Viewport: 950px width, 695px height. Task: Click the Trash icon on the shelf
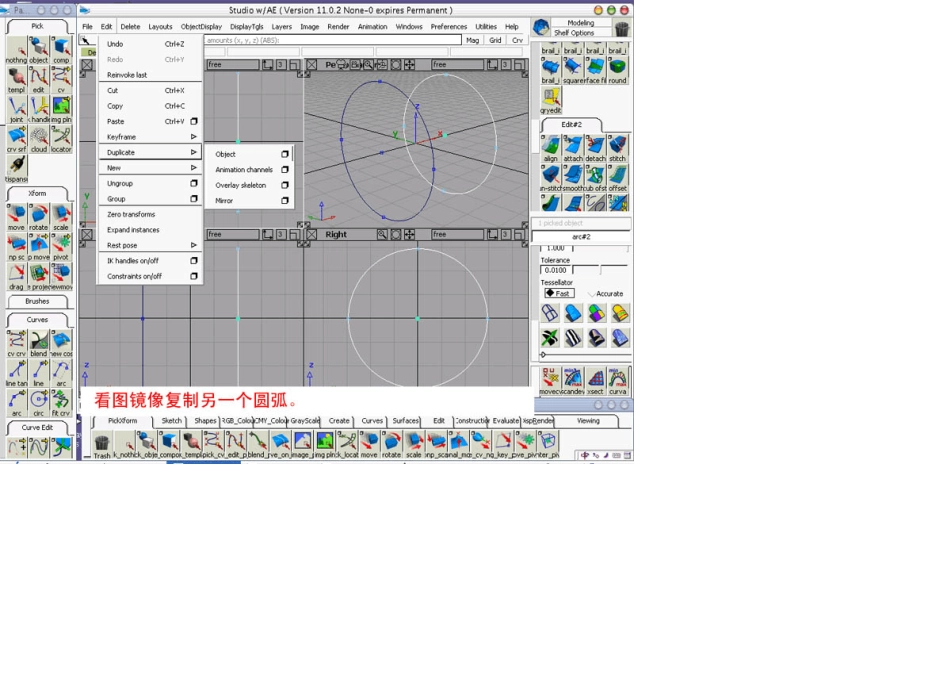tap(102, 443)
